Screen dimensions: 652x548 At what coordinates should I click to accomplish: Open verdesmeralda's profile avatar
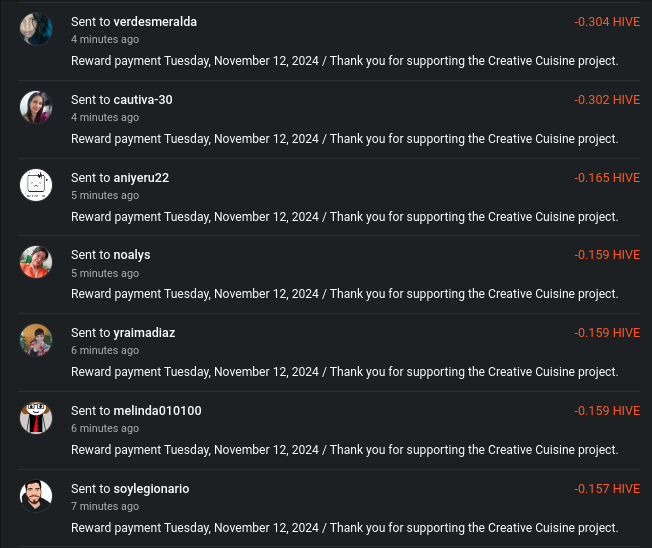click(36, 29)
